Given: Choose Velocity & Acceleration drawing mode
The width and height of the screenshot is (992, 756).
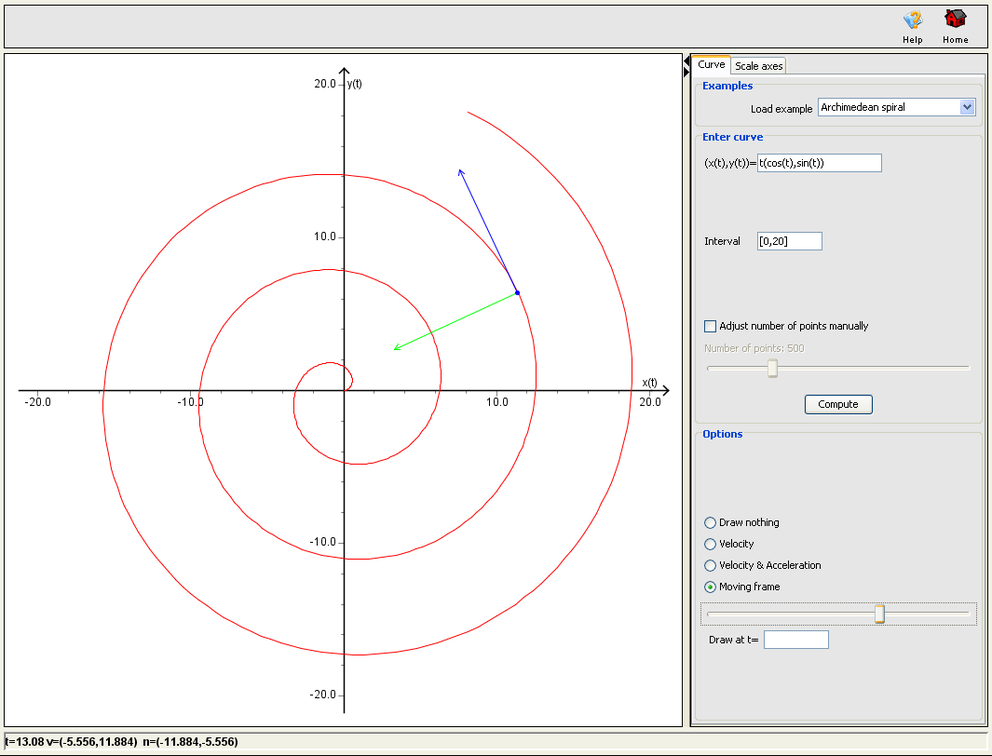Looking at the screenshot, I should tap(710, 565).
